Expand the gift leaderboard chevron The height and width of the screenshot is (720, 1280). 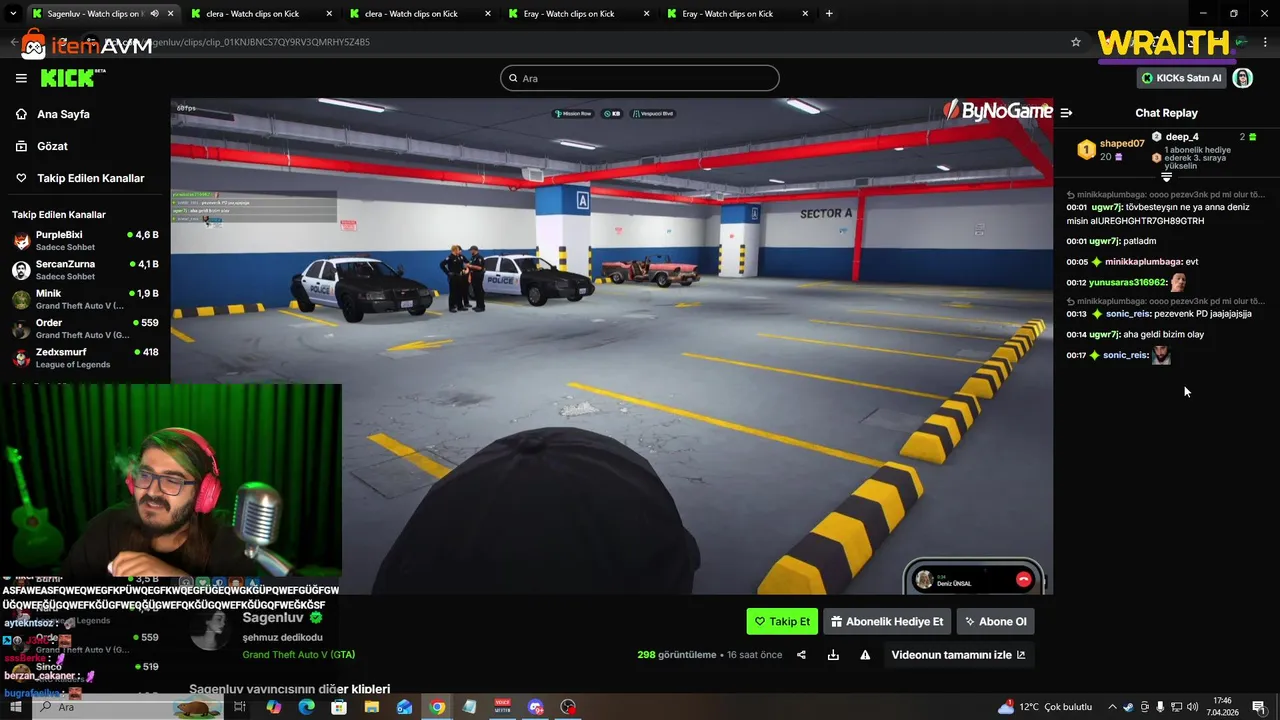tap(1166, 177)
